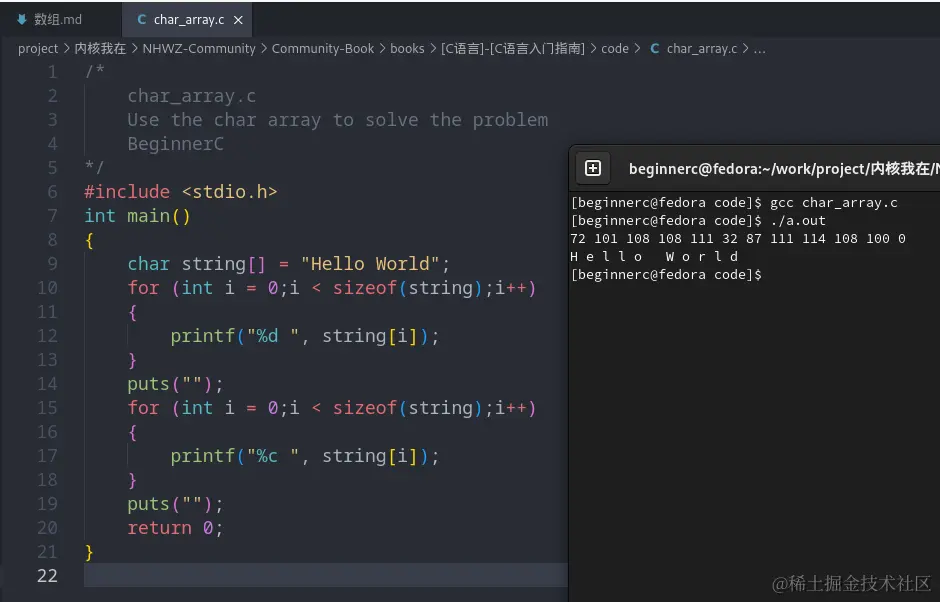Open the 内核我在 breadcrumb segment
This screenshot has width=940, height=602.
click(x=100, y=49)
